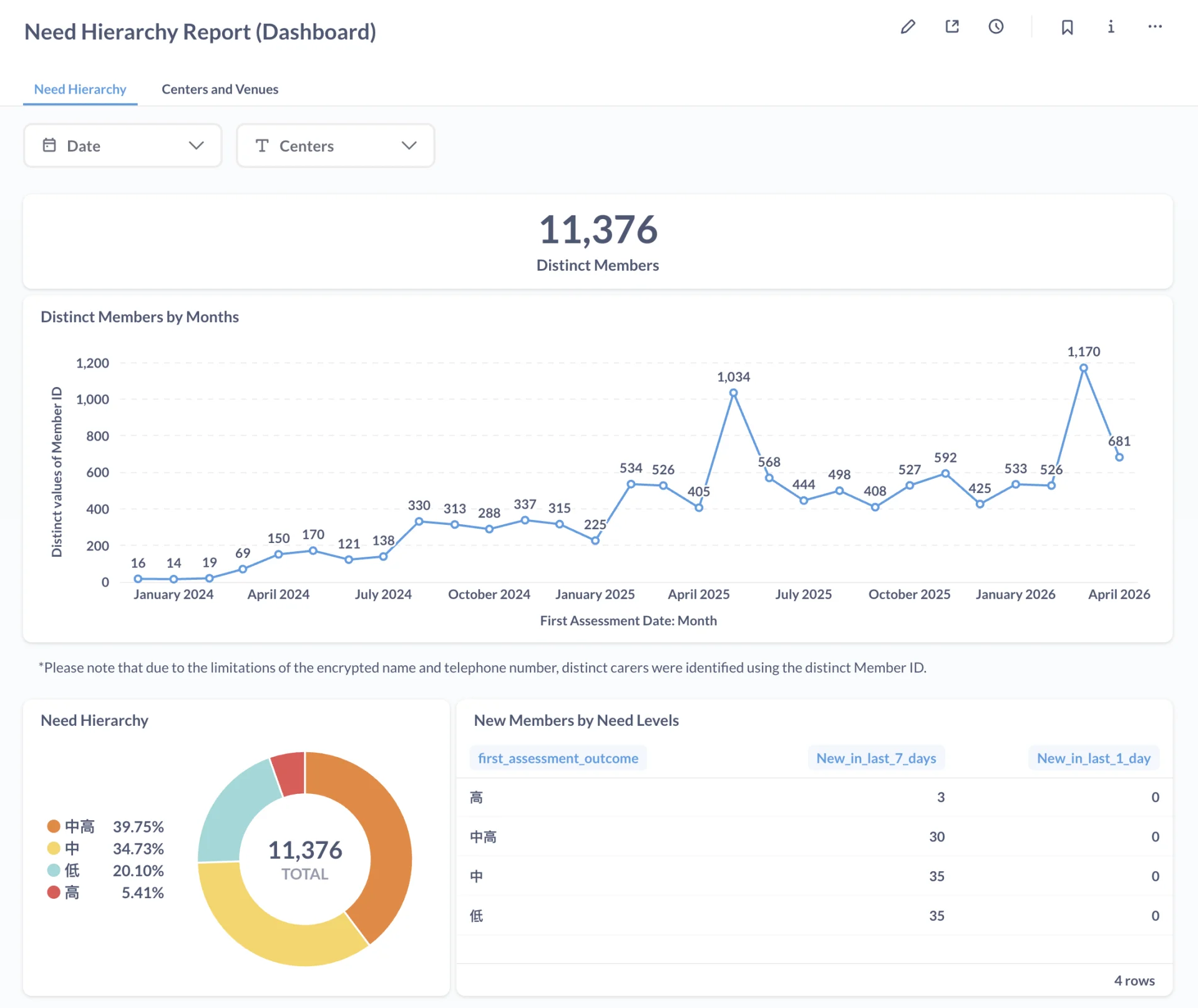Toggle the yellow 中 legend swatch
Viewport: 1198px width, 1008px height.
click(54, 848)
